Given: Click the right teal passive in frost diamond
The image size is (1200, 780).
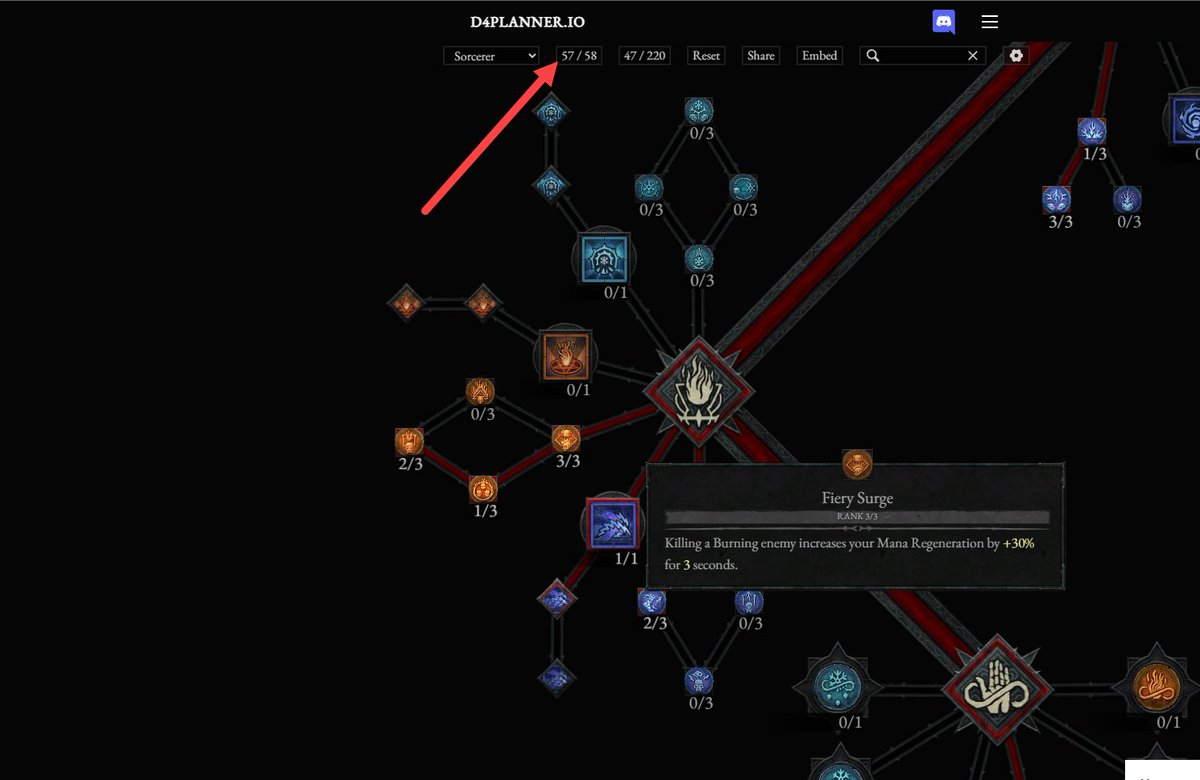Looking at the screenshot, I should pos(743,187).
